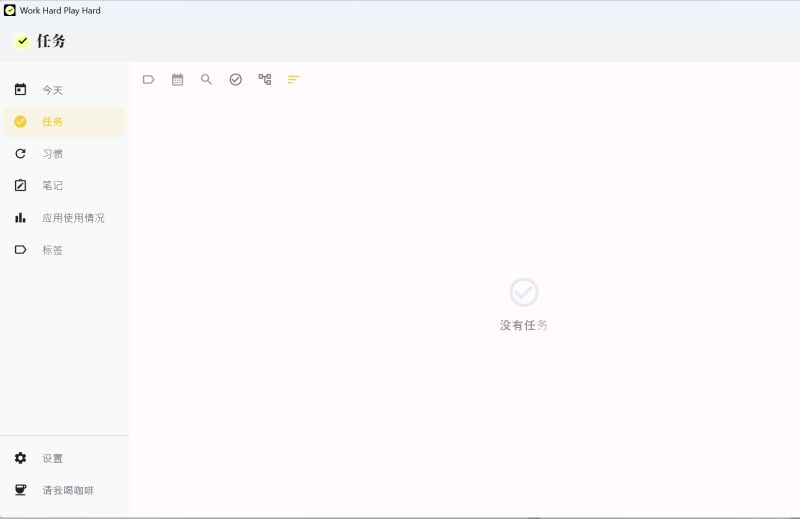Click the Today calendar sidebar icon
Viewport: 800px width, 519px height.
coord(20,89)
